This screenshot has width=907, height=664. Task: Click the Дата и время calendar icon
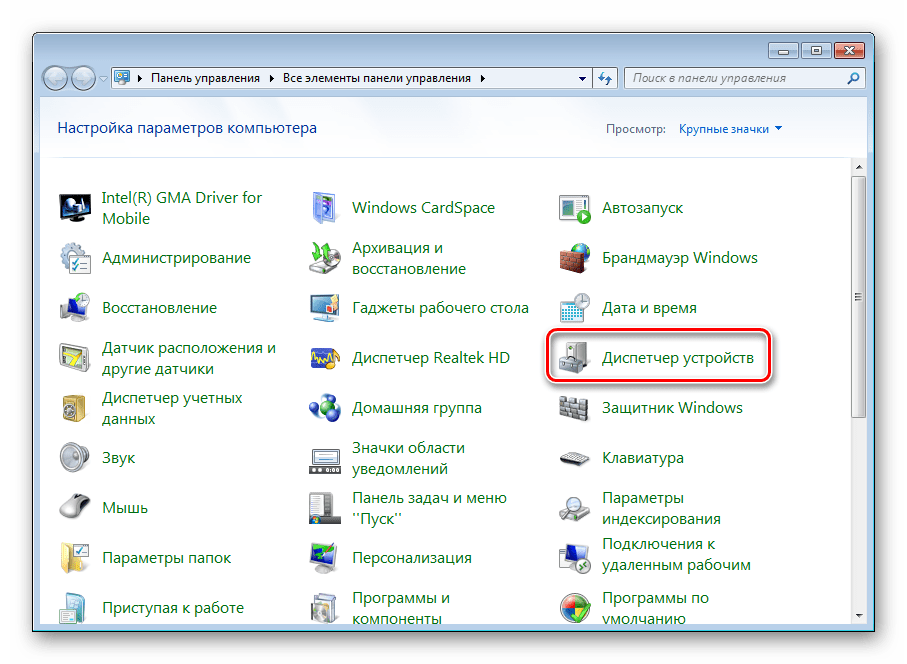tap(575, 308)
